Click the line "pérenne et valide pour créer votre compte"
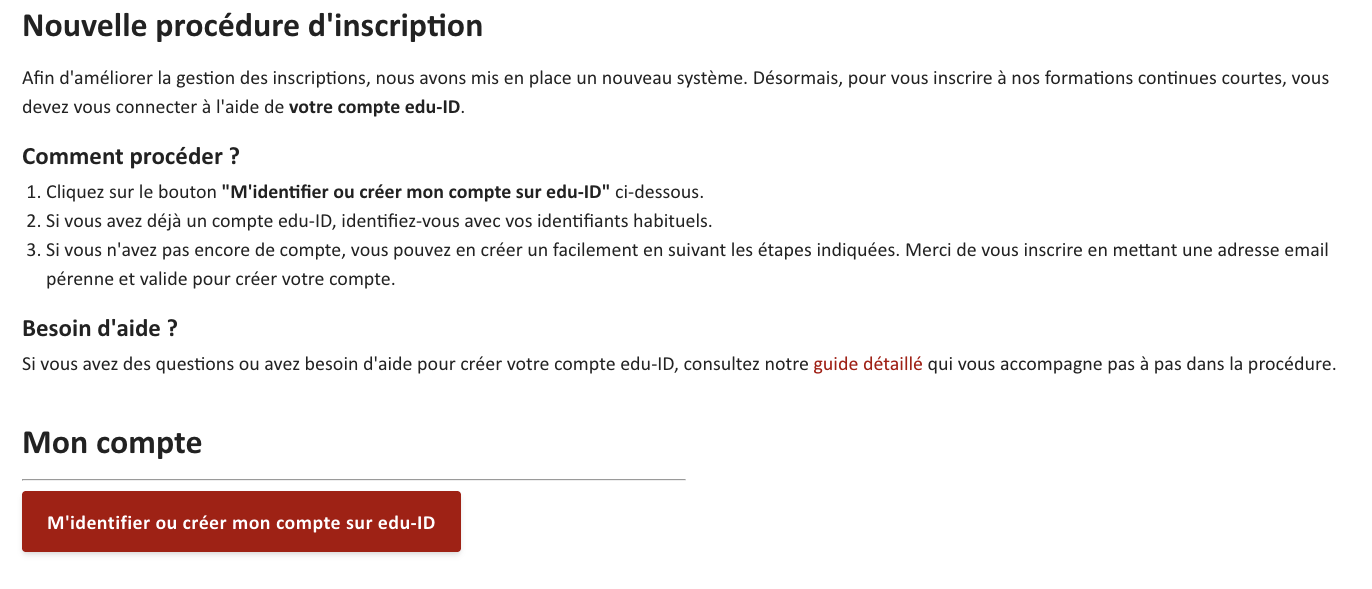Screen dimensions: 1372x589 tap(220, 279)
